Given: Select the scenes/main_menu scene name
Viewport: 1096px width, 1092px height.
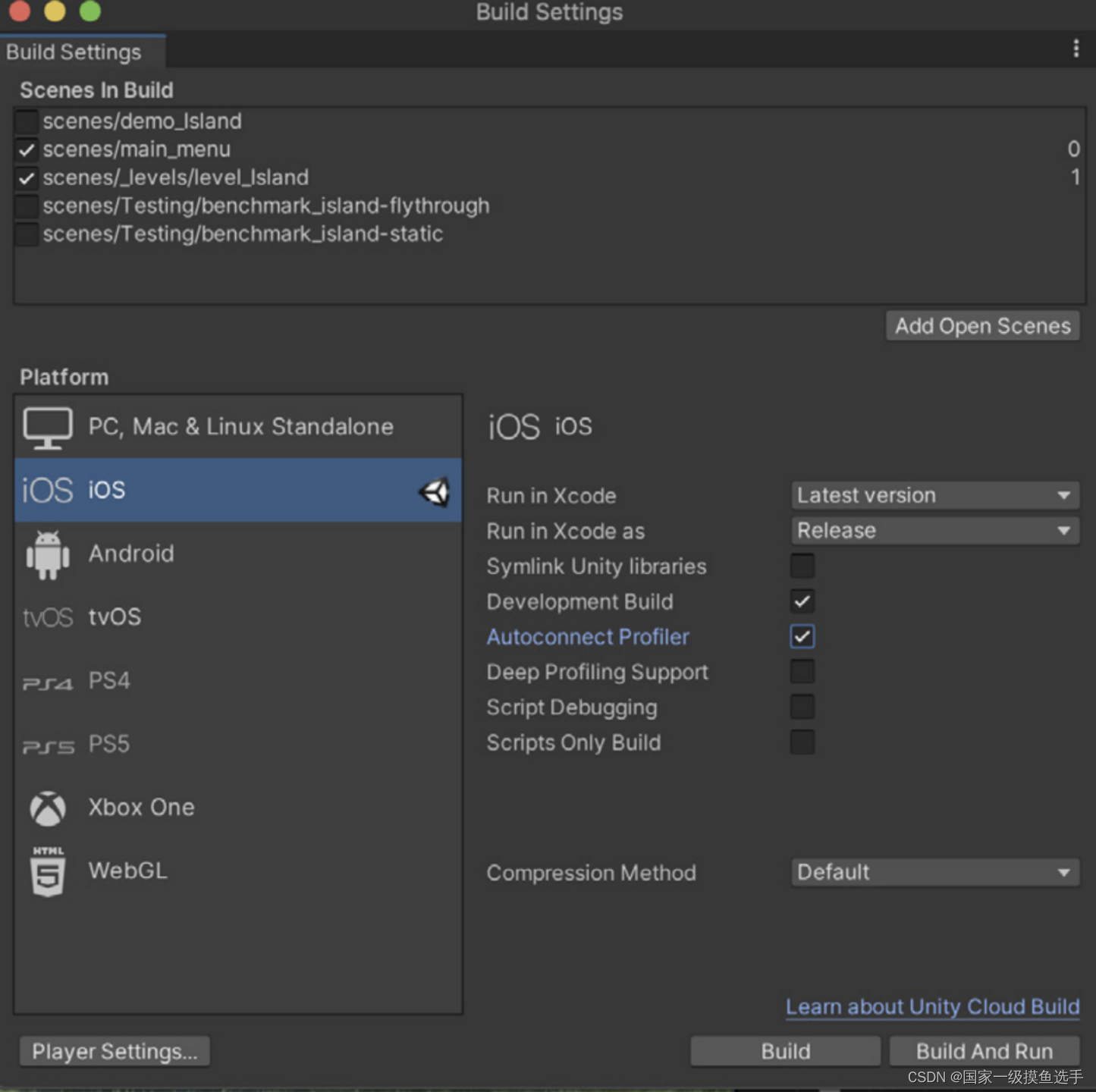Looking at the screenshot, I should [x=137, y=149].
